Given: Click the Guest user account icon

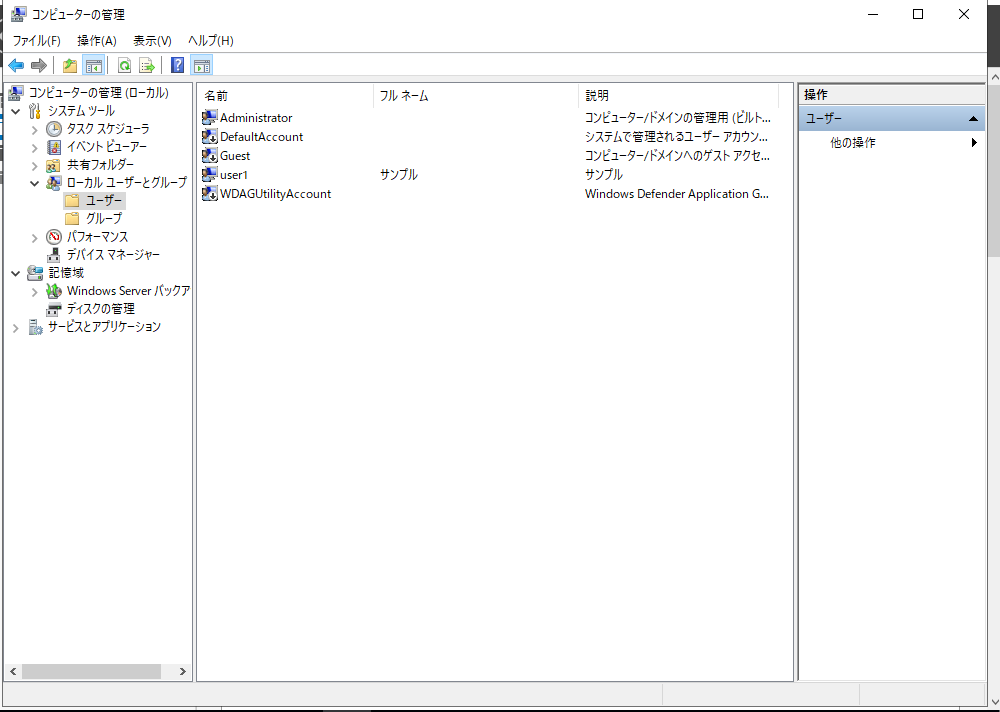Looking at the screenshot, I should [210, 156].
